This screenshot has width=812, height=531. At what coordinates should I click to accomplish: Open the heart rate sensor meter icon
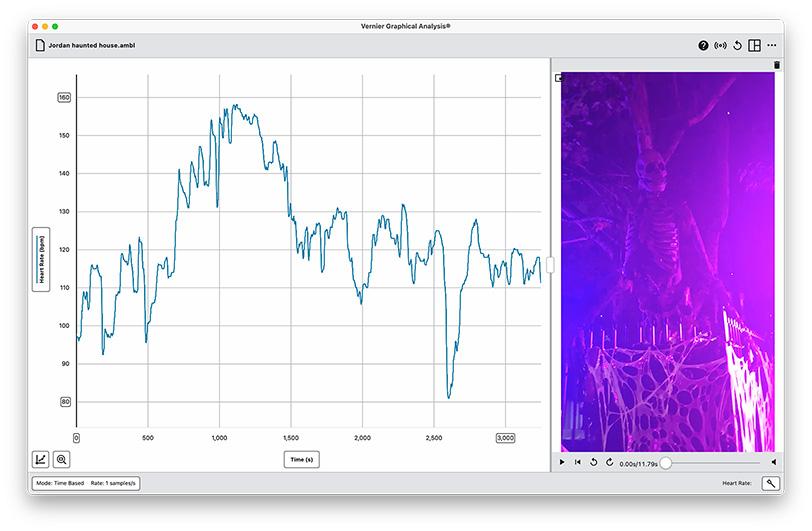click(x=770, y=483)
